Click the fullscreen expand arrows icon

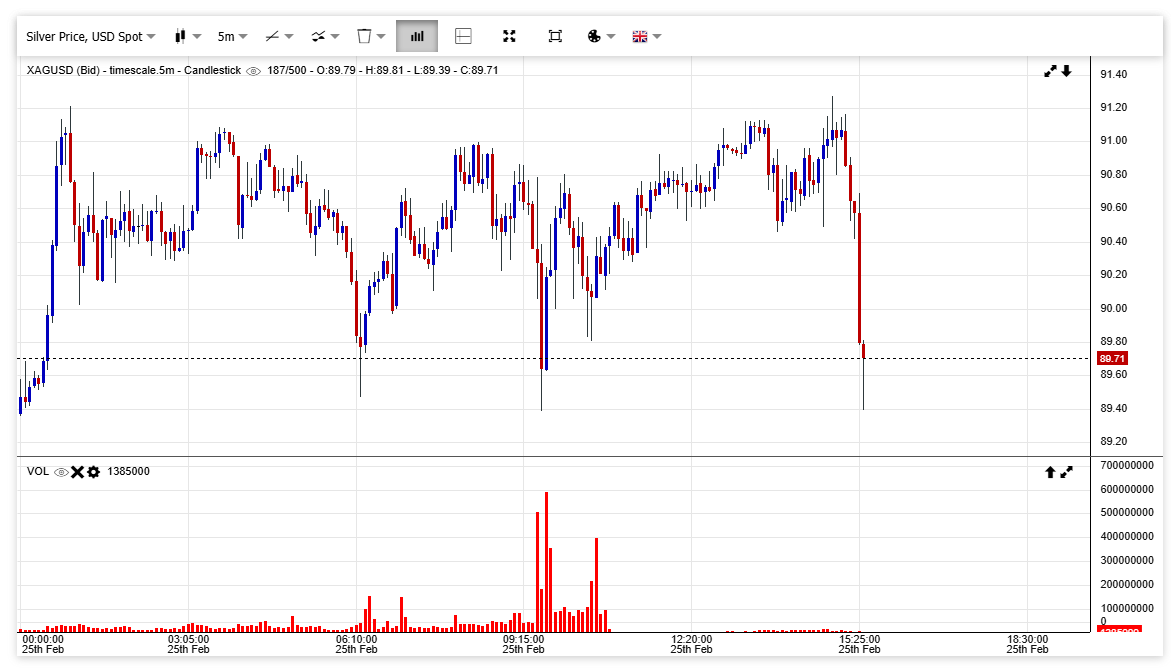point(509,36)
